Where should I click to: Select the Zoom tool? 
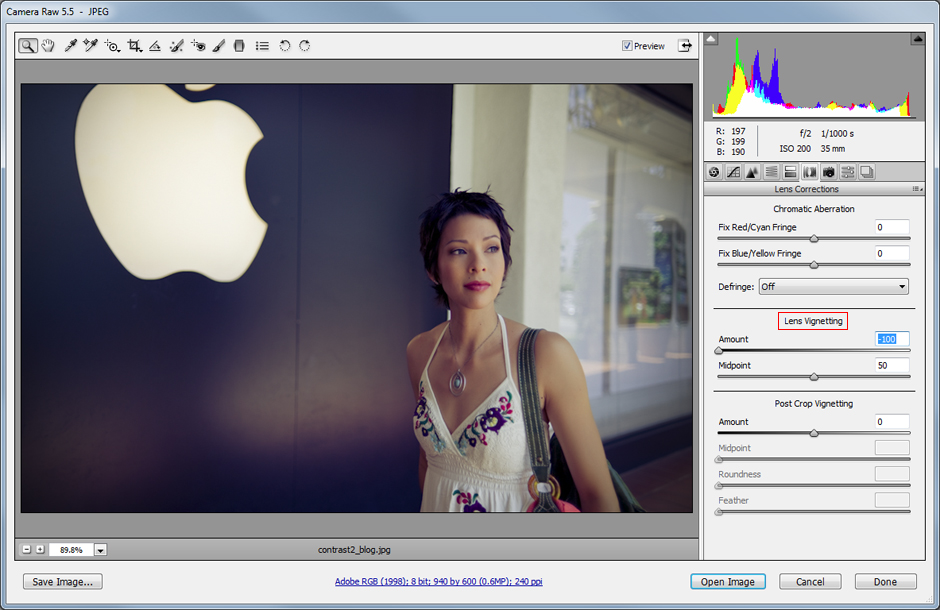(x=28, y=46)
